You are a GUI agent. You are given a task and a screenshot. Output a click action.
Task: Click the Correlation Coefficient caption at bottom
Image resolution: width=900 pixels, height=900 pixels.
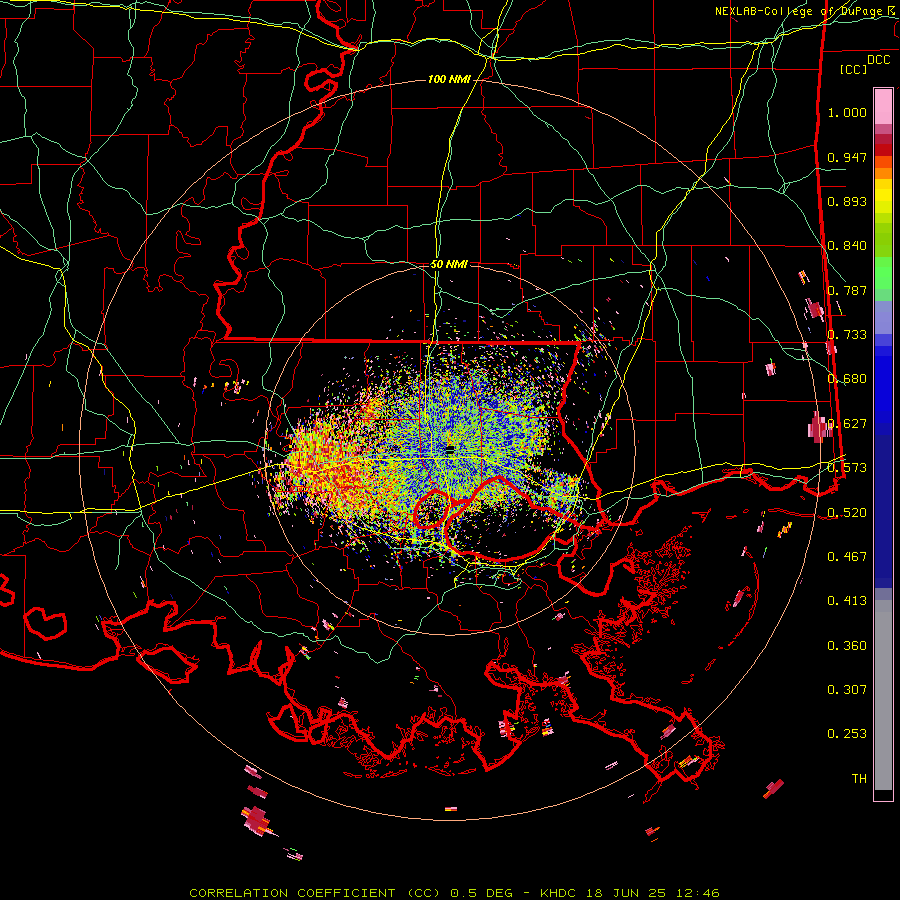pyautogui.click(x=454, y=893)
